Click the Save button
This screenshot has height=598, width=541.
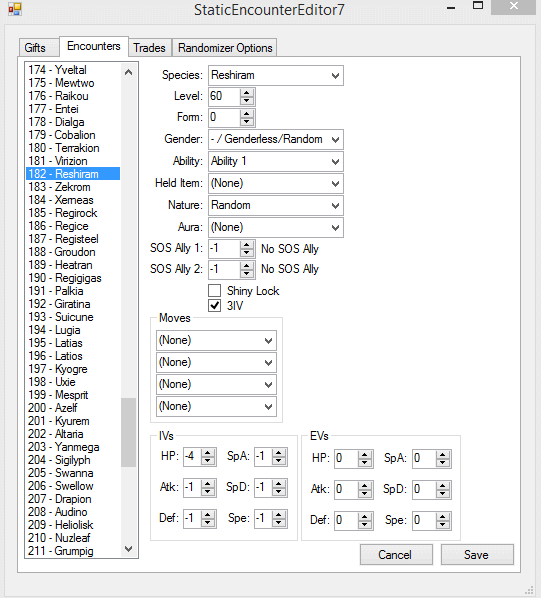pos(477,555)
